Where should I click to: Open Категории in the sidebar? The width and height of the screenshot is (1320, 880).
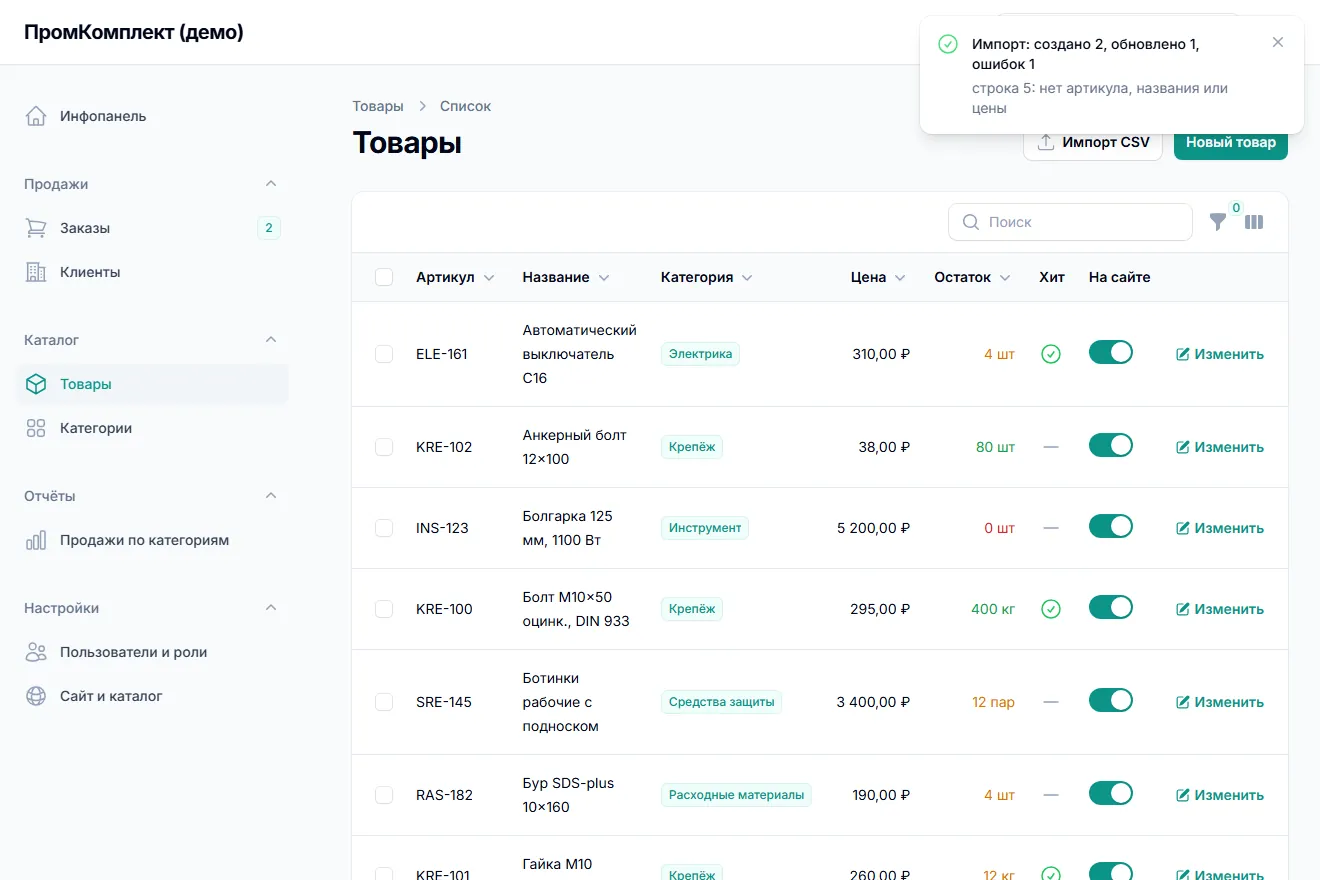pyautogui.click(x=152, y=428)
